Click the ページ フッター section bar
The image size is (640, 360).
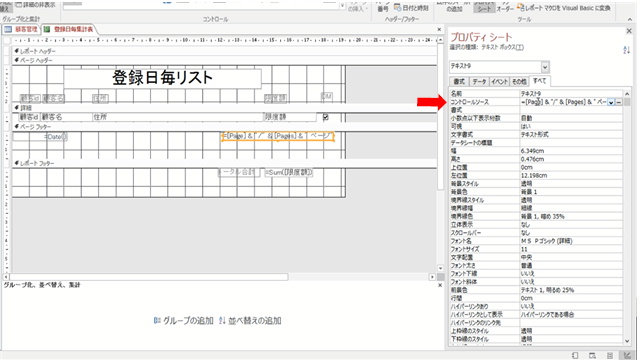click(224, 127)
